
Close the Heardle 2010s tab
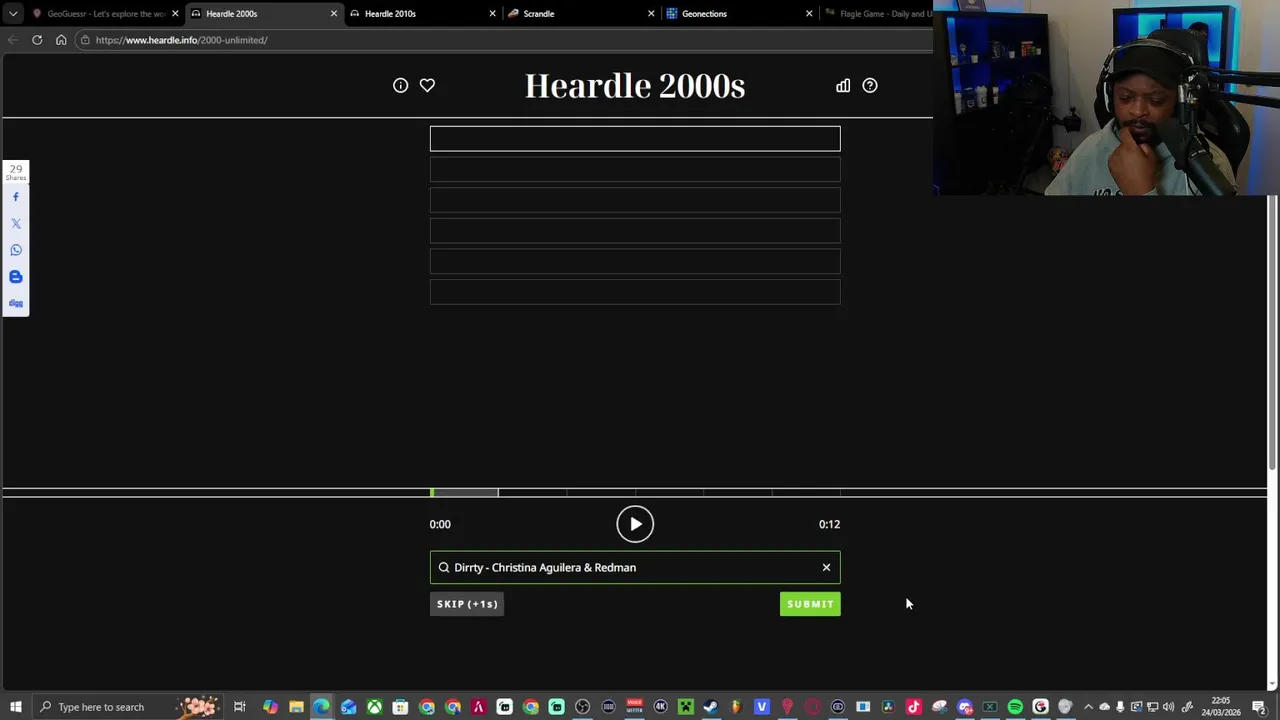pyautogui.click(x=492, y=14)
